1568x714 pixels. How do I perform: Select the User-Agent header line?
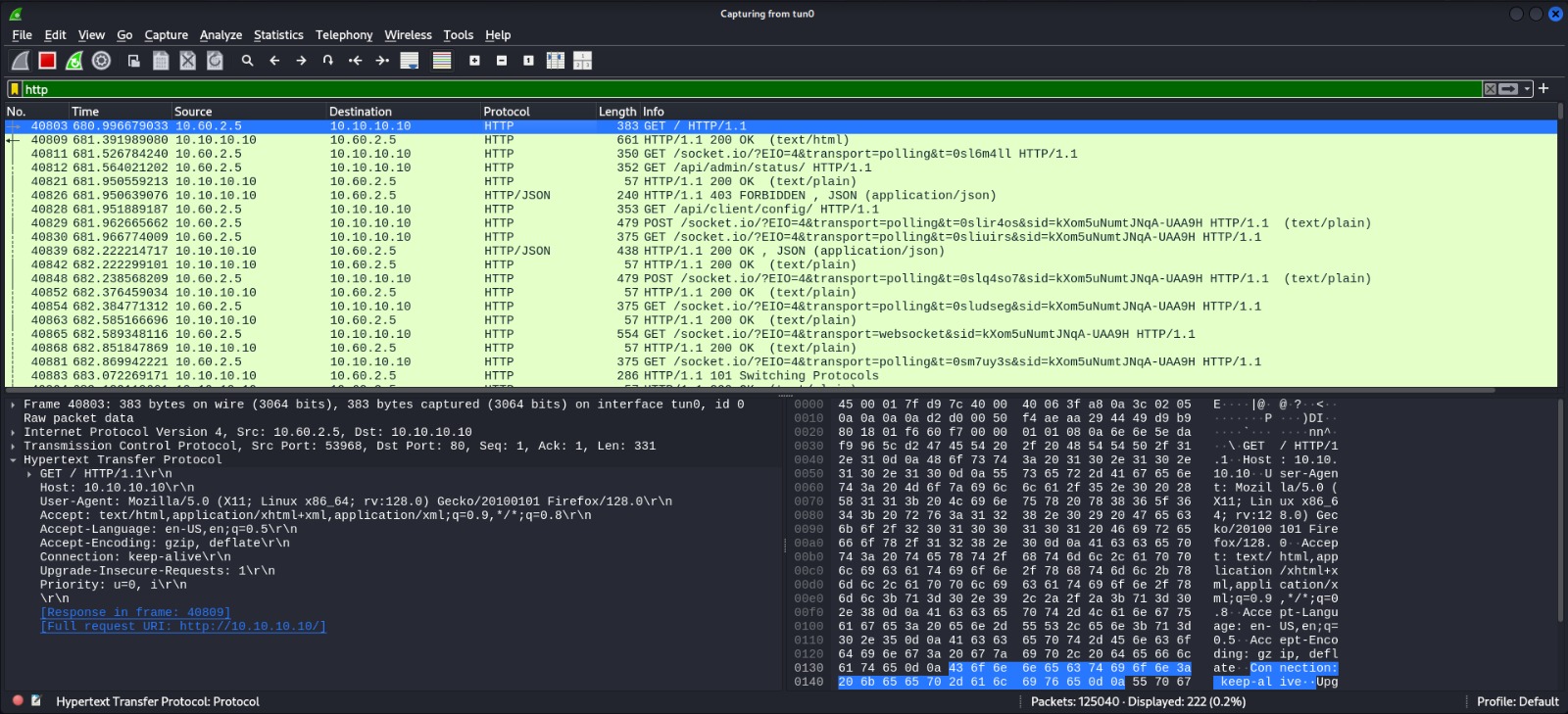pyautogui.click(x=356, y=500)
